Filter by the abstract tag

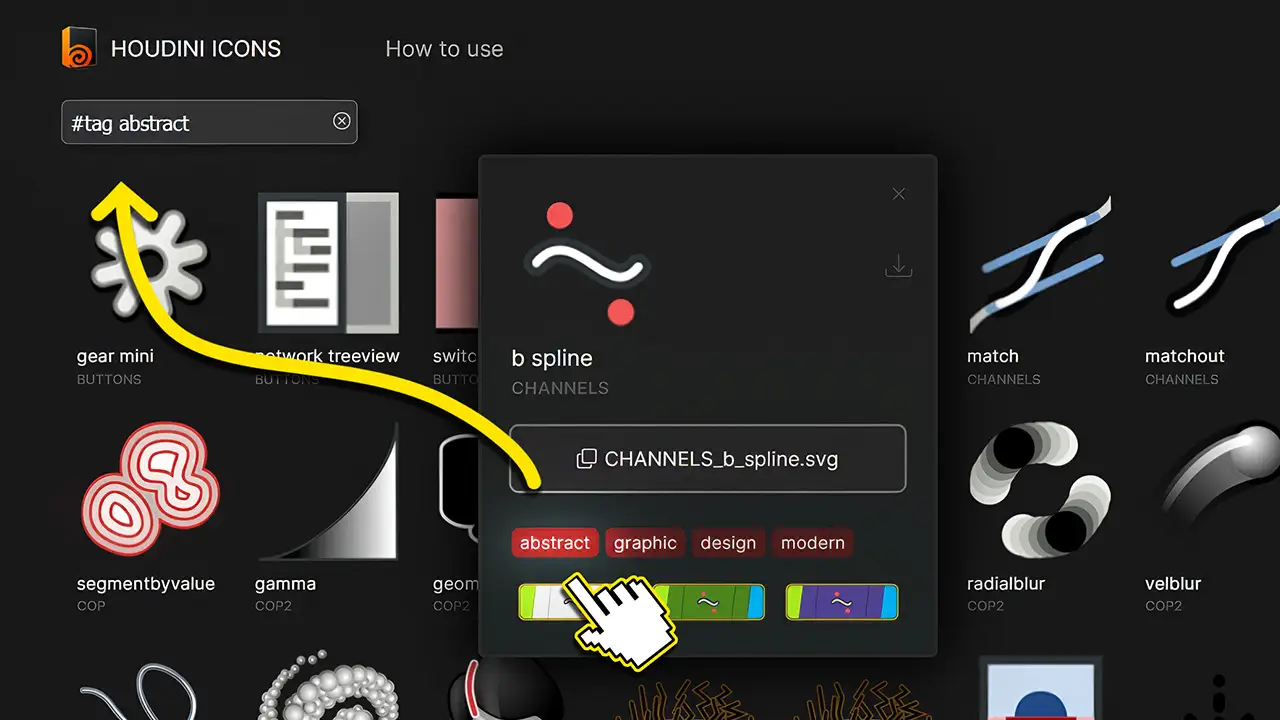[555, 543]
